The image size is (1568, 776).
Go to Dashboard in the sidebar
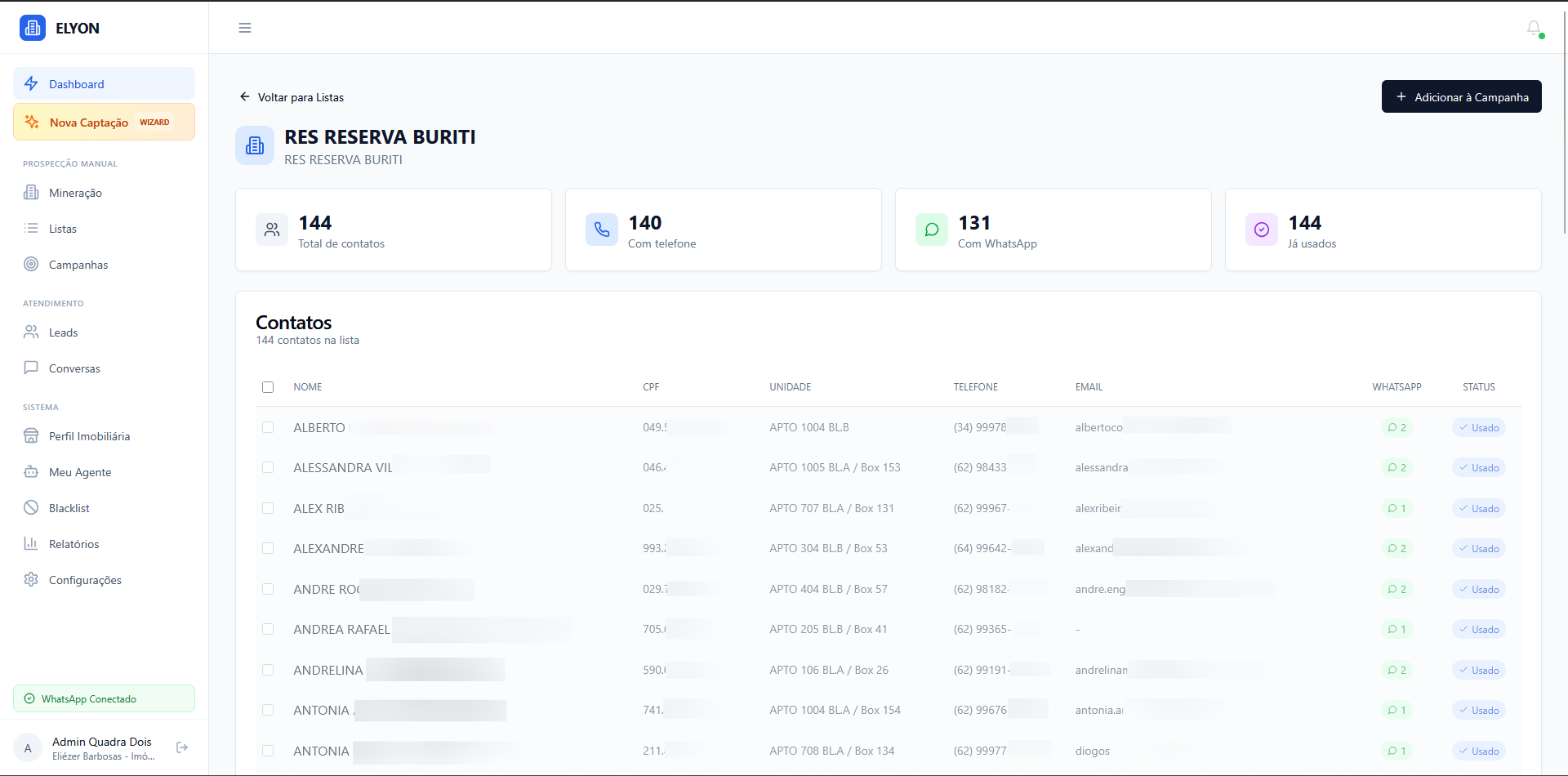(77, 84)
